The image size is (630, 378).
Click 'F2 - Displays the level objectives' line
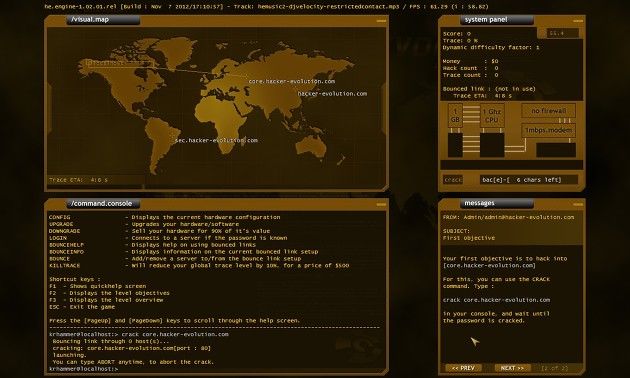point(109,293)
